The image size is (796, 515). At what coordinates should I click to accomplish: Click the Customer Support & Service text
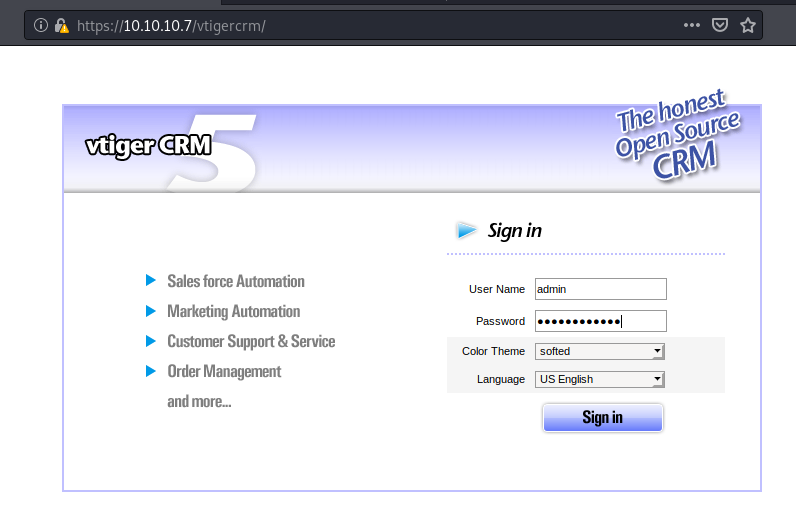coord(251,341)
